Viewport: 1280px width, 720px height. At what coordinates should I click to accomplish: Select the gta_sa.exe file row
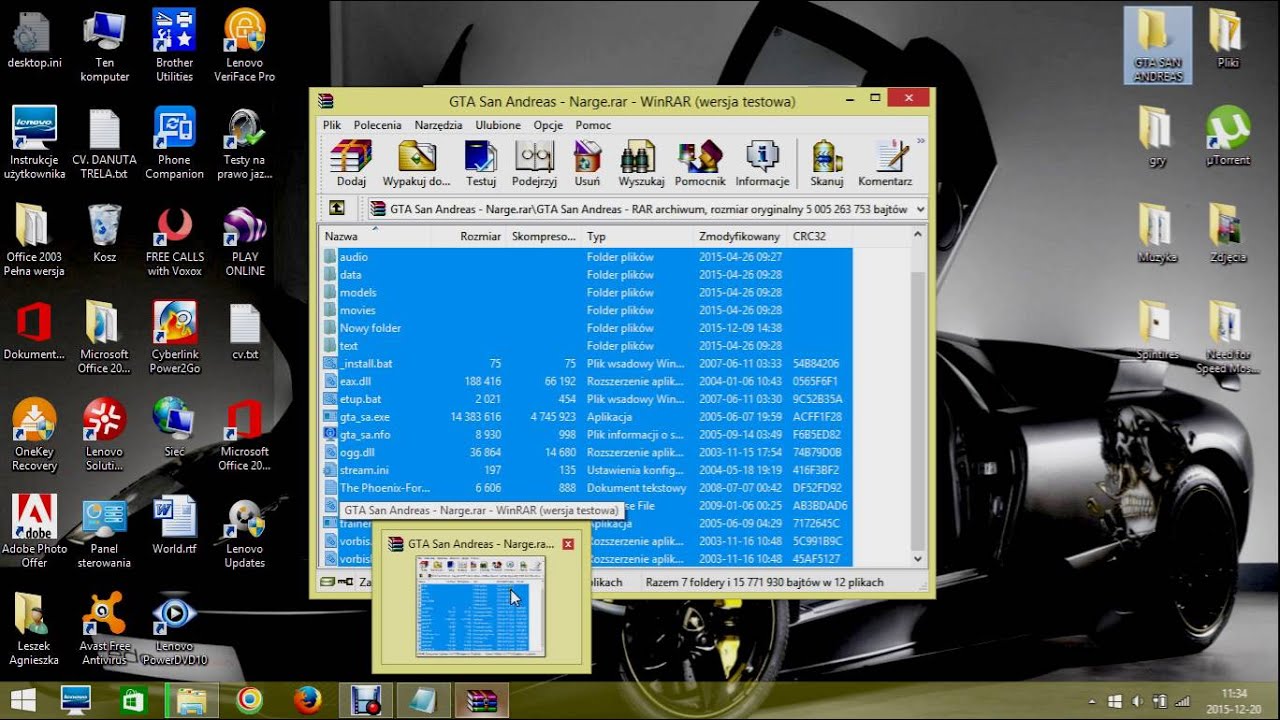[587, 417]
